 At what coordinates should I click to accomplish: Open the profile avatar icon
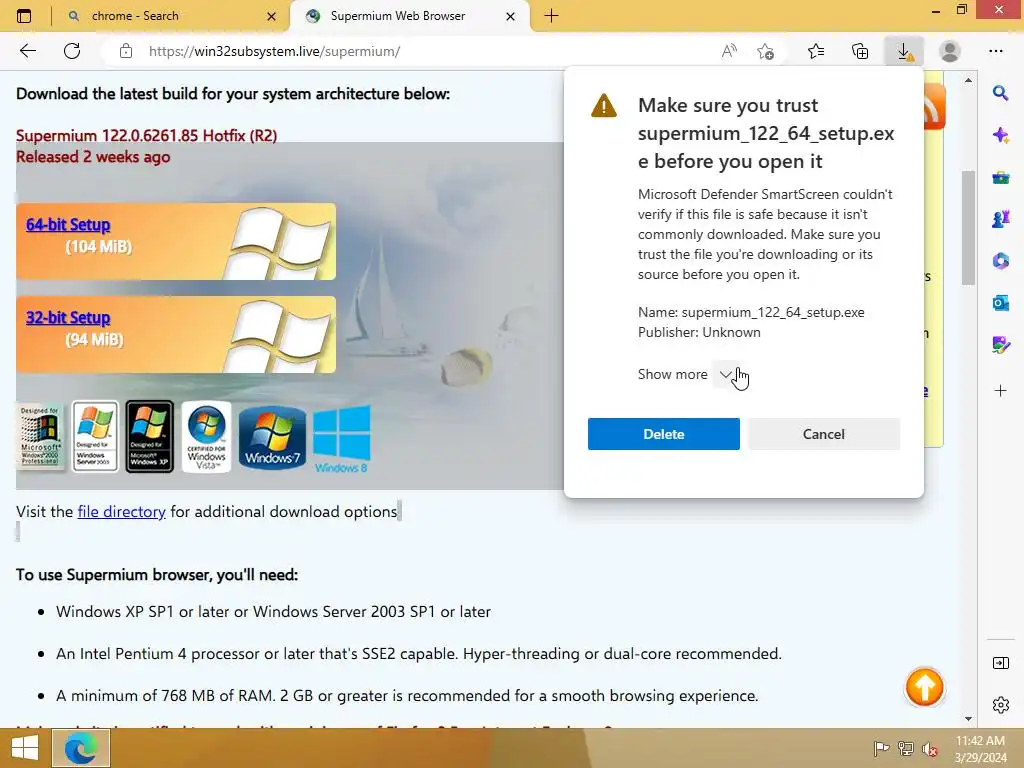coord(950,51)
